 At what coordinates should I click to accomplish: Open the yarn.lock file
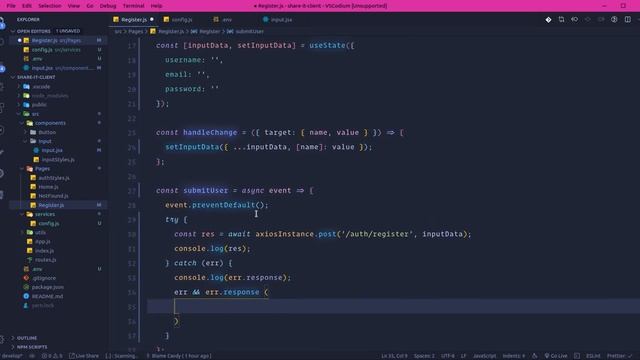click(43, 305)
